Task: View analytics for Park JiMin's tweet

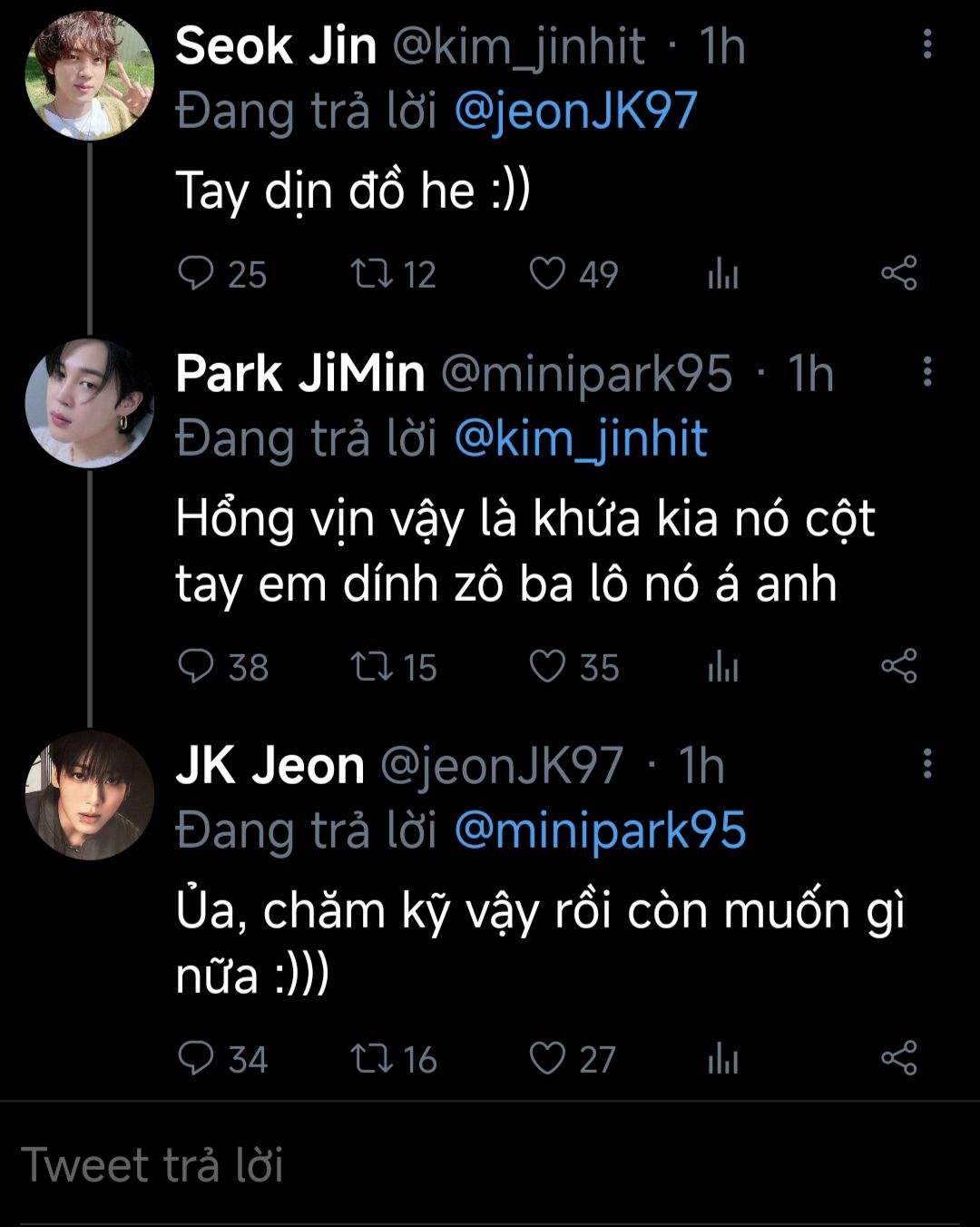Action: pos(723,667)
